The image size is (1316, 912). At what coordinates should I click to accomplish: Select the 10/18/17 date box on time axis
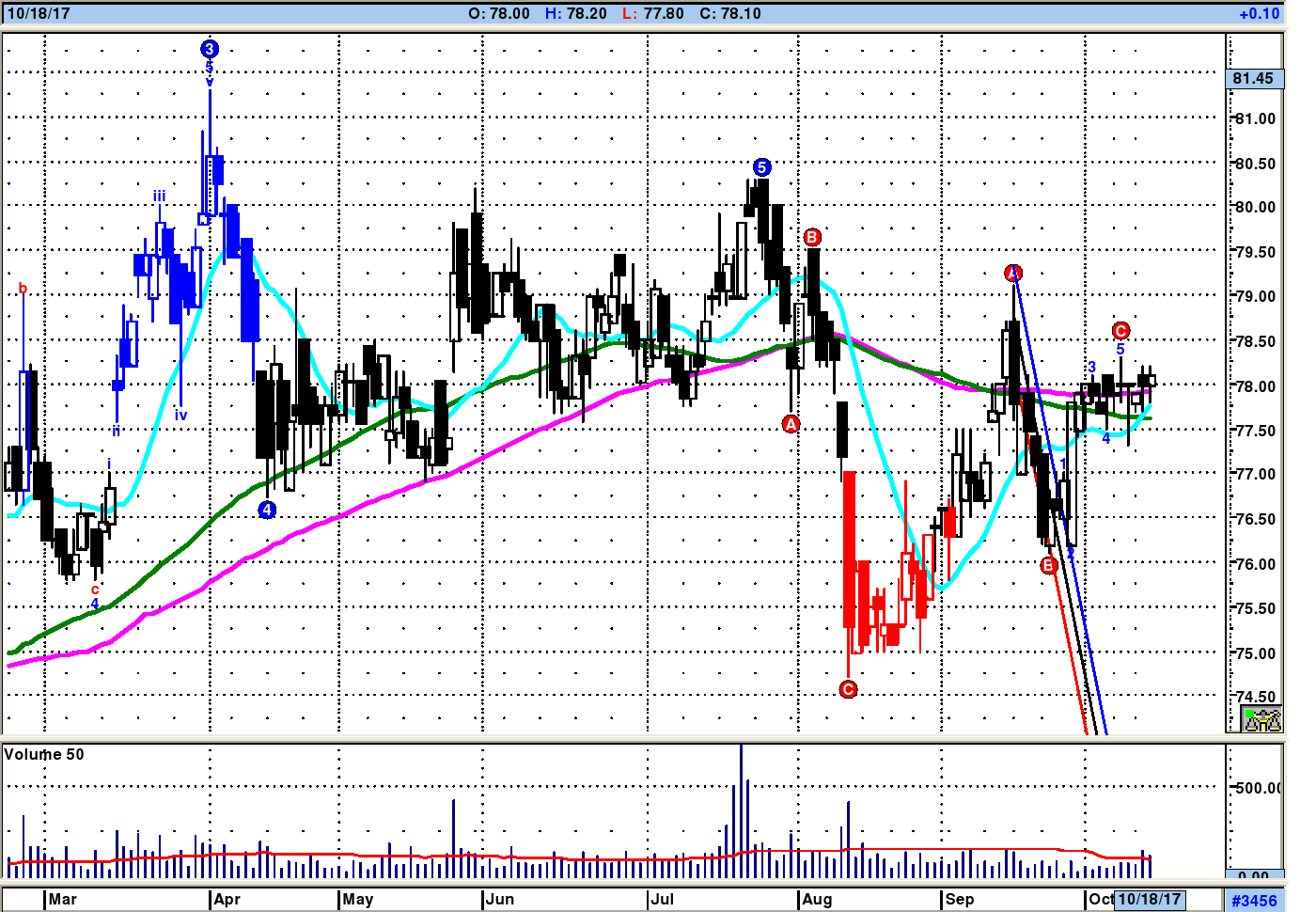pyautogui.click(x=1149, y=899)
